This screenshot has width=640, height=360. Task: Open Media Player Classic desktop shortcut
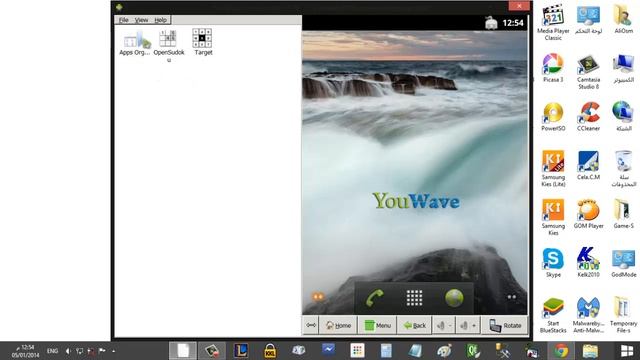point(553,22)
